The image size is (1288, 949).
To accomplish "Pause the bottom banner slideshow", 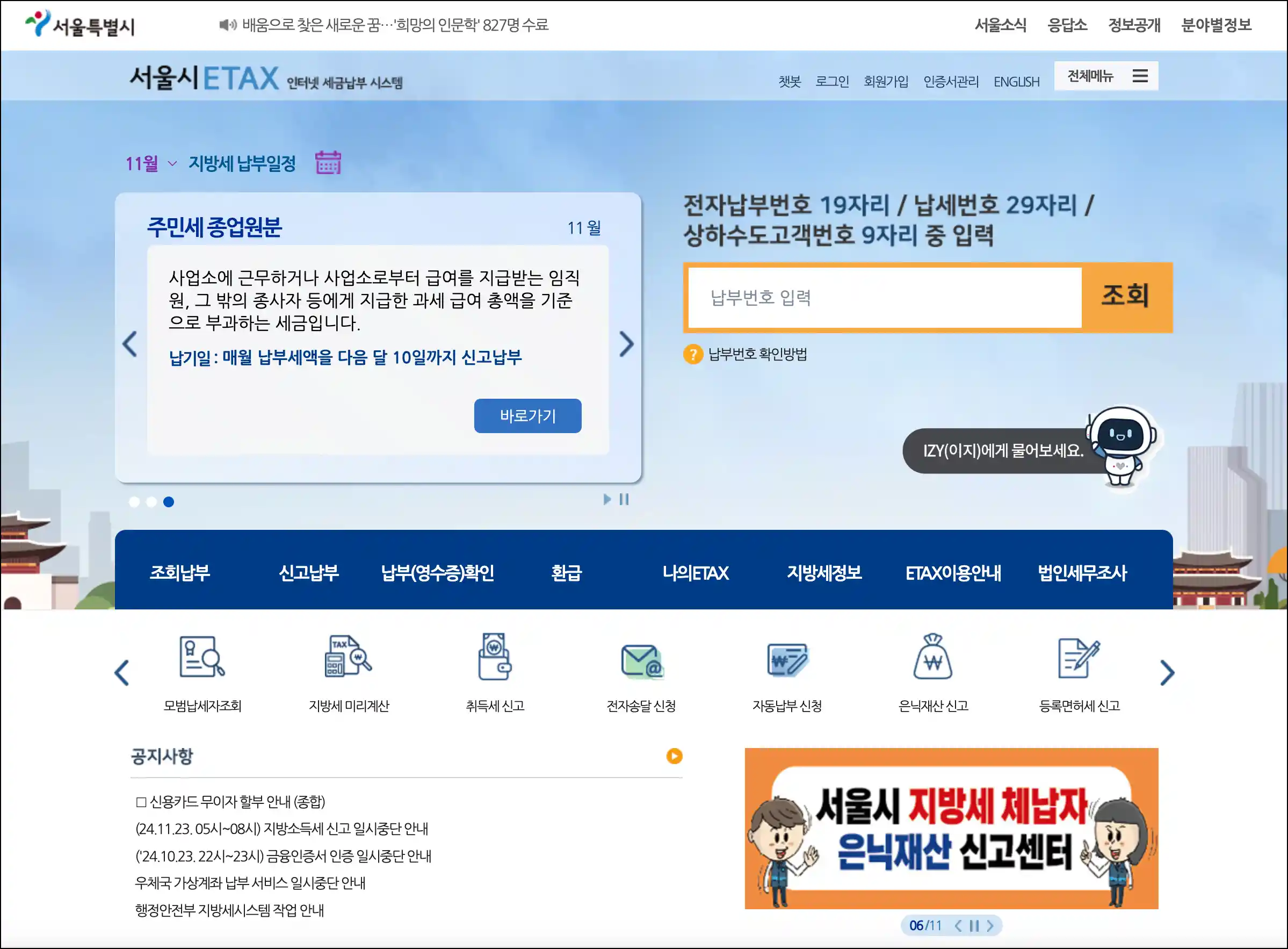I will pyautogui.click(x=974, y=925).
